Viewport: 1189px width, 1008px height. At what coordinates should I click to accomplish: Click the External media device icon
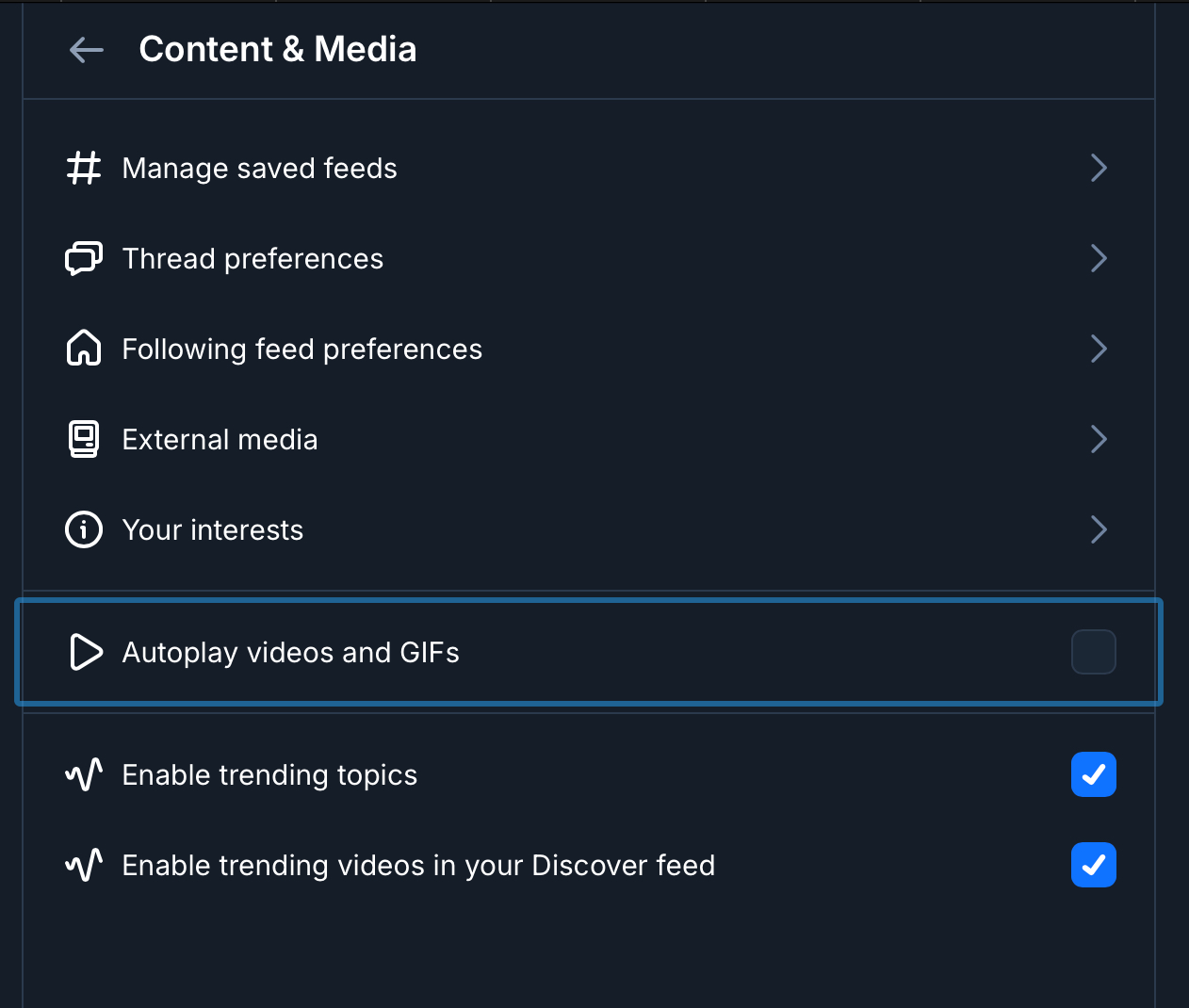(x=84, y=440)
